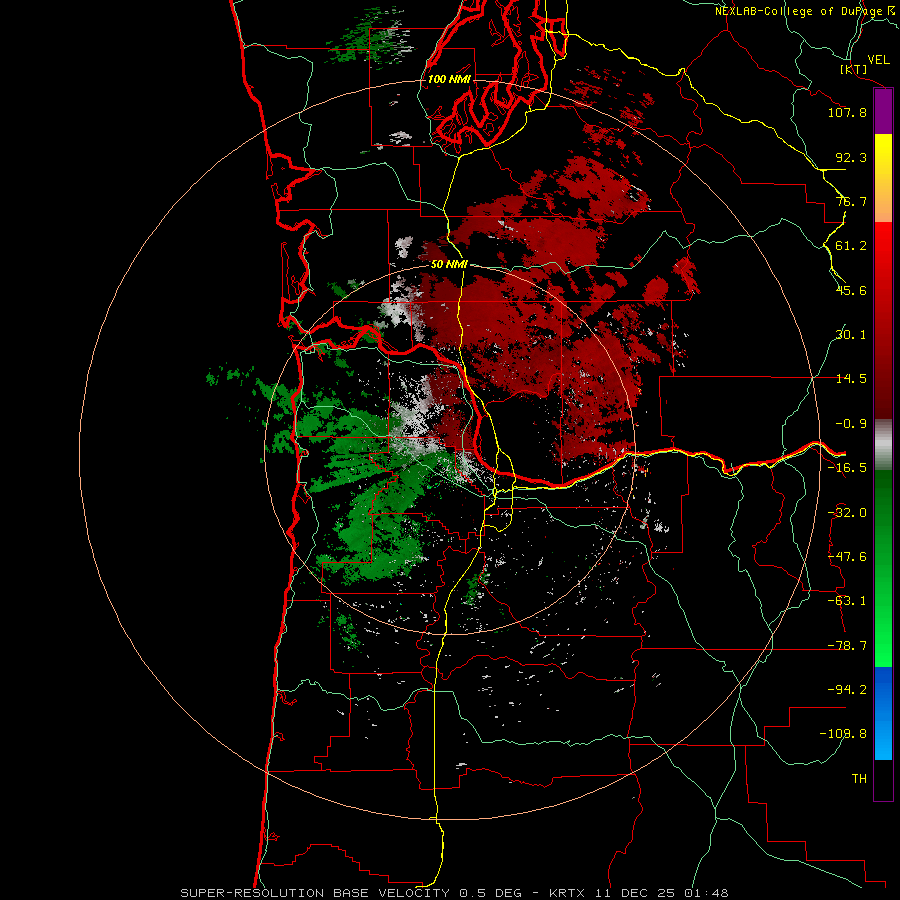900x900 pixels.
Task: Click the TH legend label
Action: point(859,778)
